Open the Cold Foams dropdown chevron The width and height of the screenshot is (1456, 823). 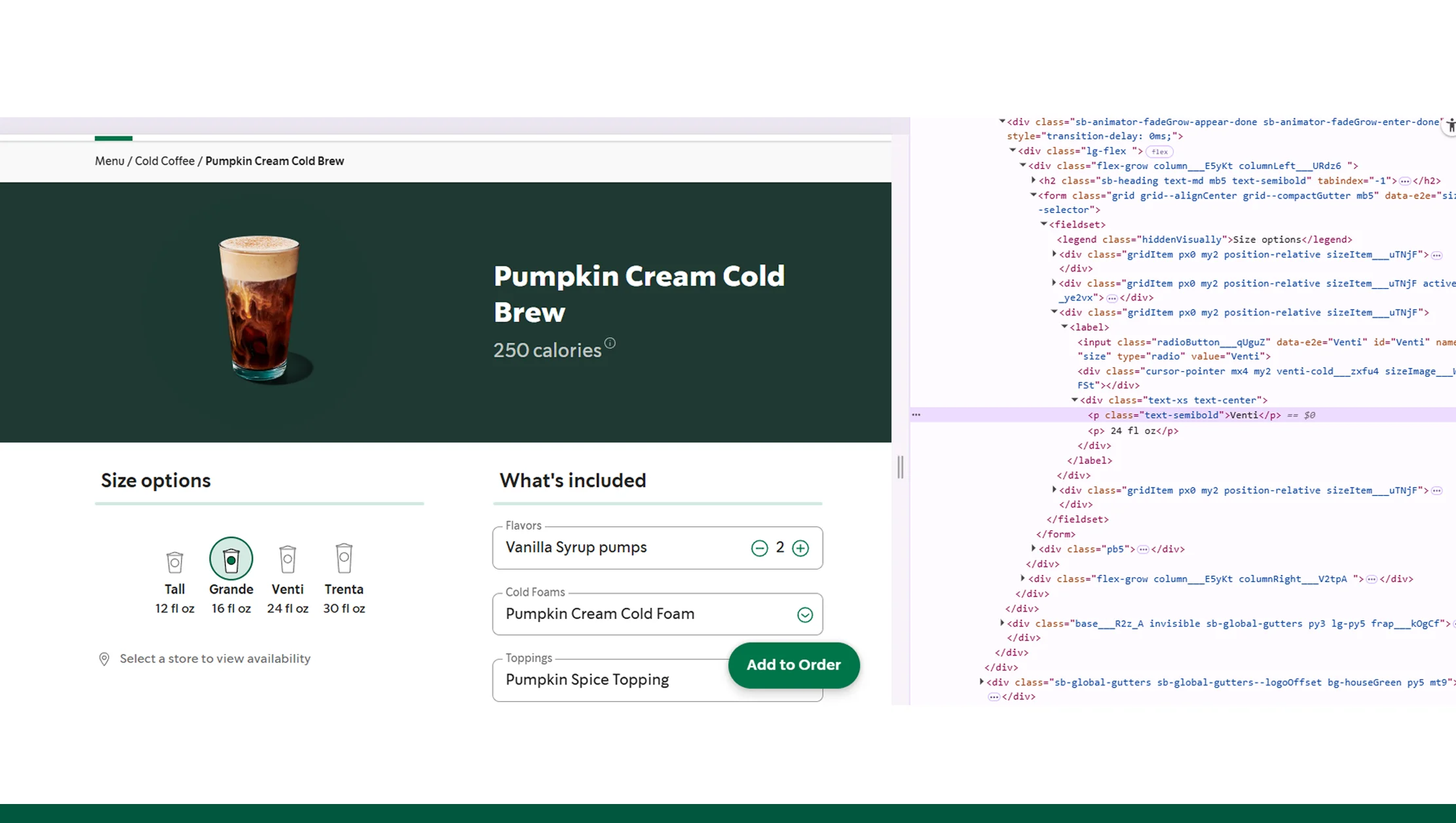pyautogui.click(x=805, y=615)
